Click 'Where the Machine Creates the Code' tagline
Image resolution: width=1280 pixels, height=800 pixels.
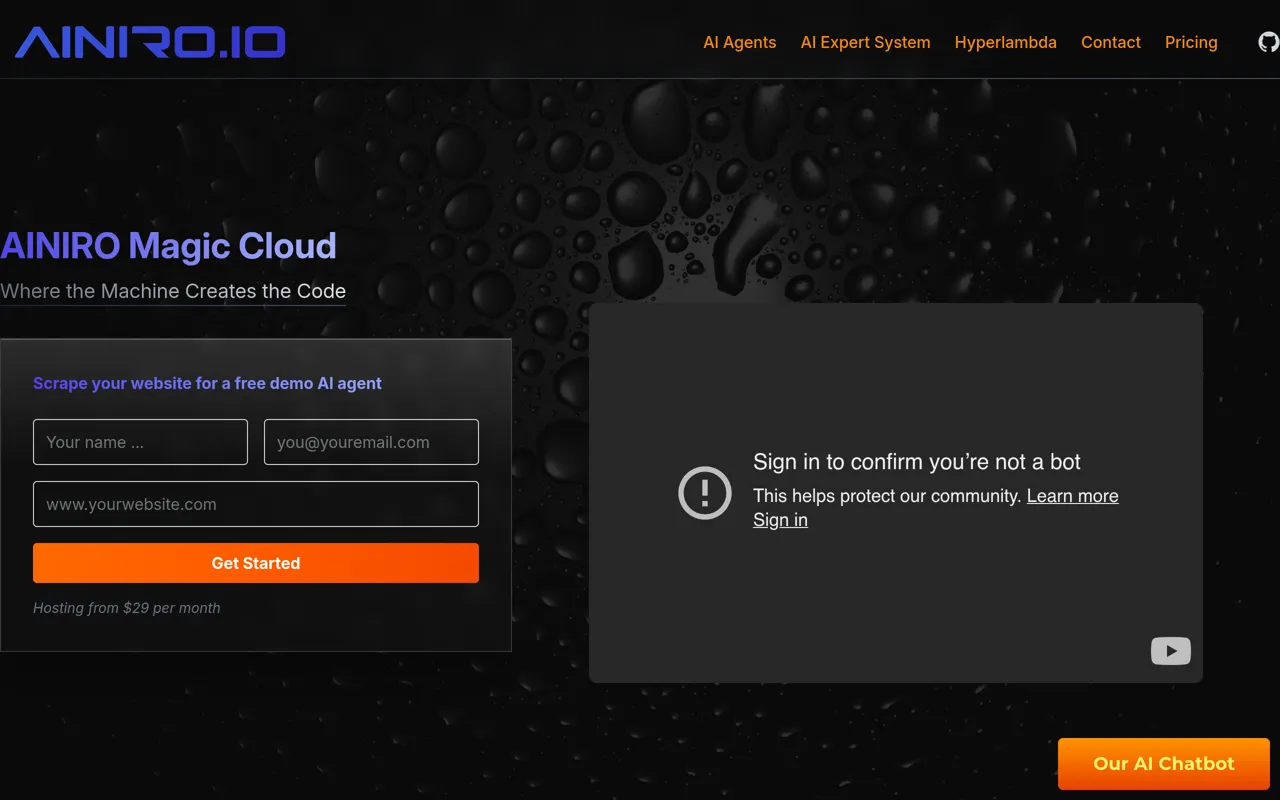click(x=173, y=291)
